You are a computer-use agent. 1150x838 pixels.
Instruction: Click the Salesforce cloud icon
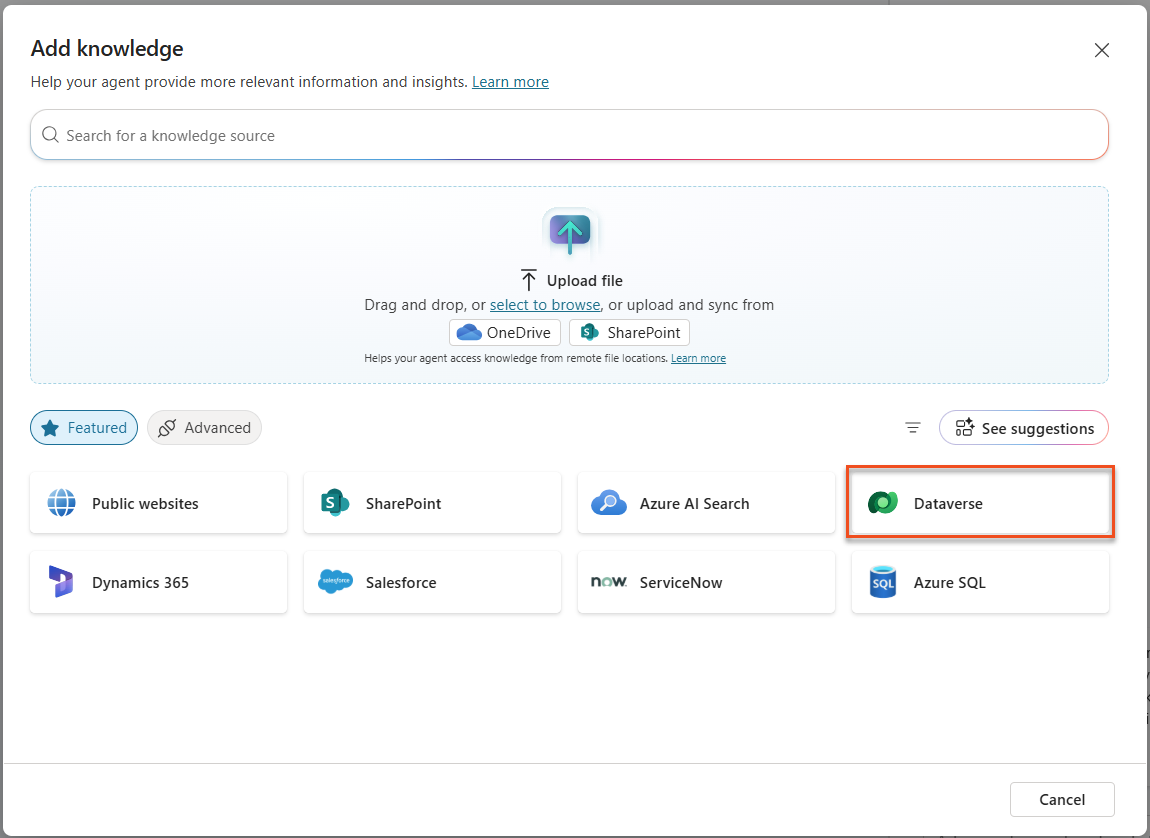[x=335, y=582]
